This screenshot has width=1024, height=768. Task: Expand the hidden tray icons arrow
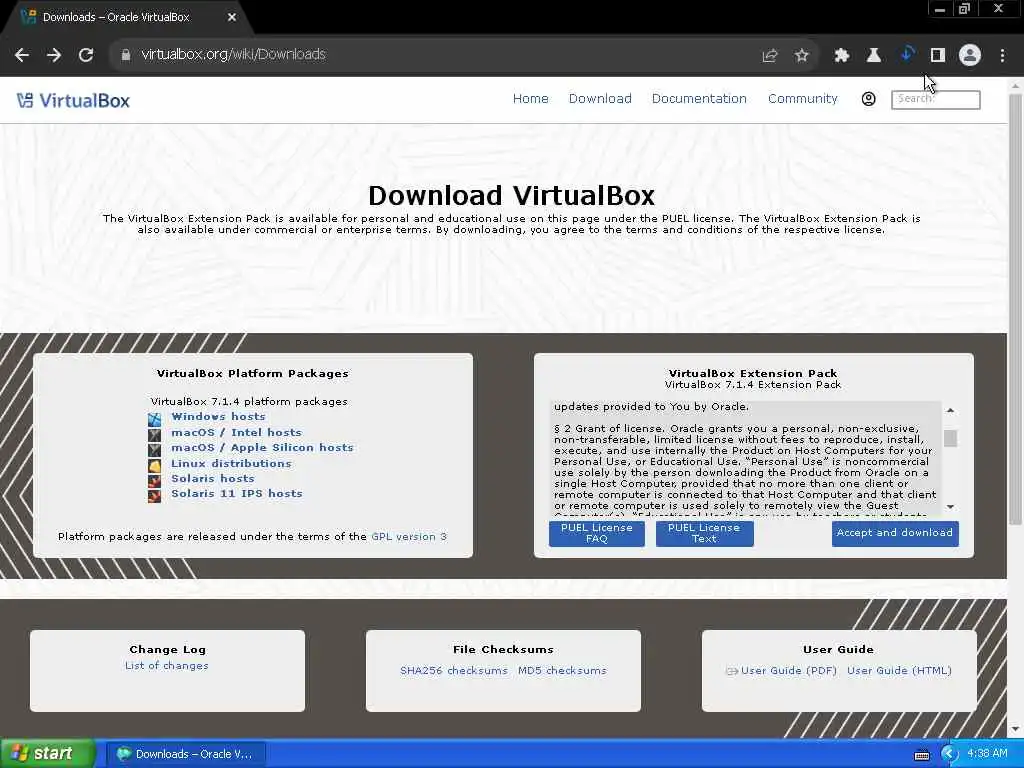[x=949, y=754]
